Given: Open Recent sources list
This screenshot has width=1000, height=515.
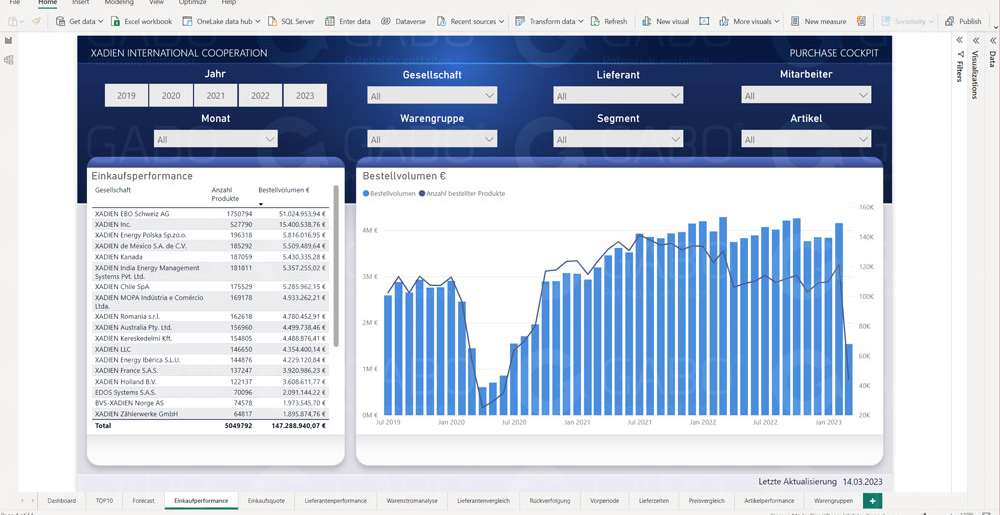Looking at the screenshot, I should click(x=471, y=21).
